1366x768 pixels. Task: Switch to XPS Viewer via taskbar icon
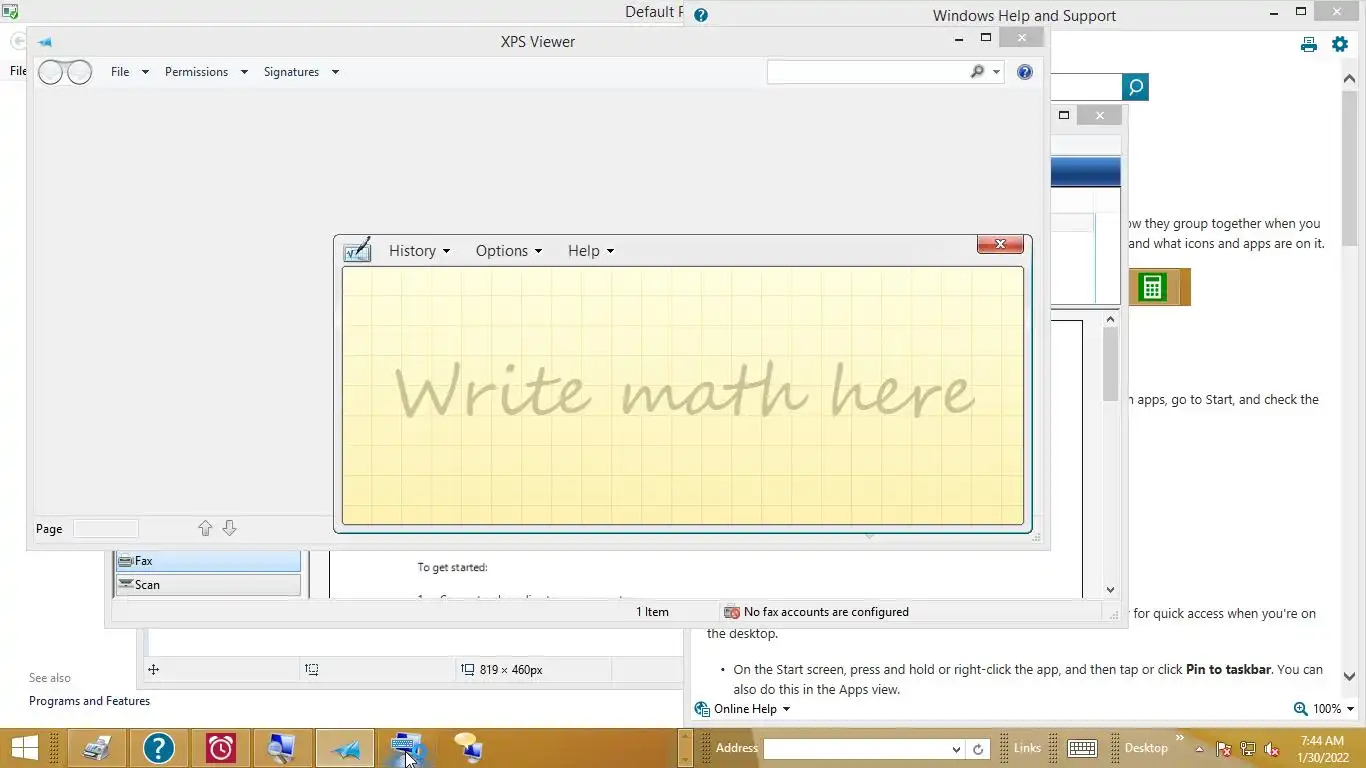point(345,748)
